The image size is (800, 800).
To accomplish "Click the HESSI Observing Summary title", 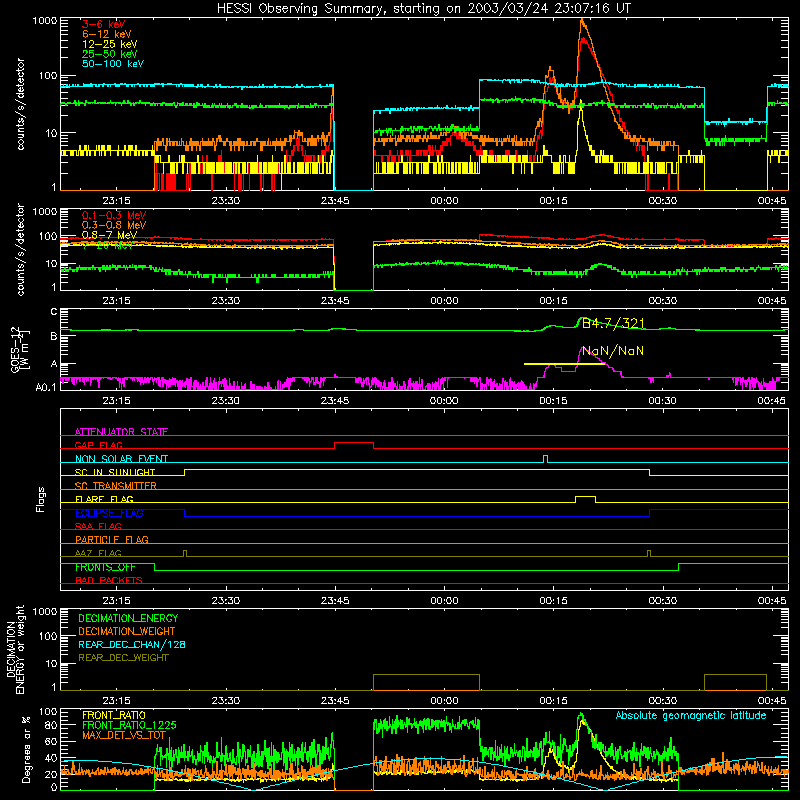I will coord(424,9).
